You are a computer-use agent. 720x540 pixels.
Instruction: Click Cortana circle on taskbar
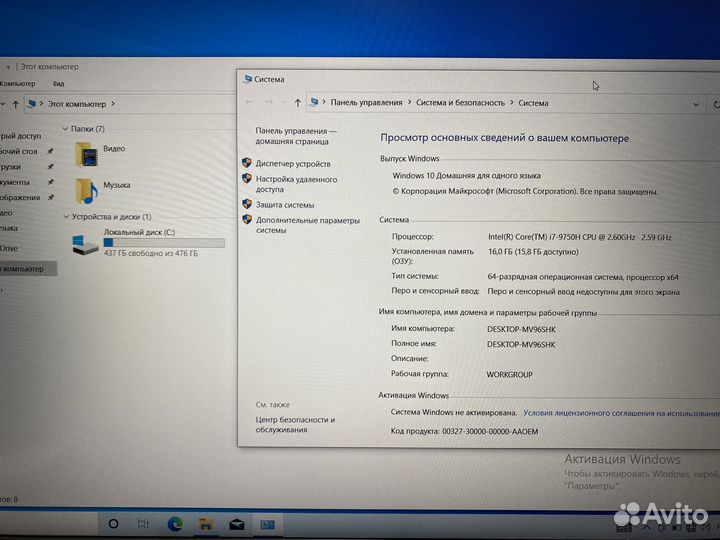point(113,524)
